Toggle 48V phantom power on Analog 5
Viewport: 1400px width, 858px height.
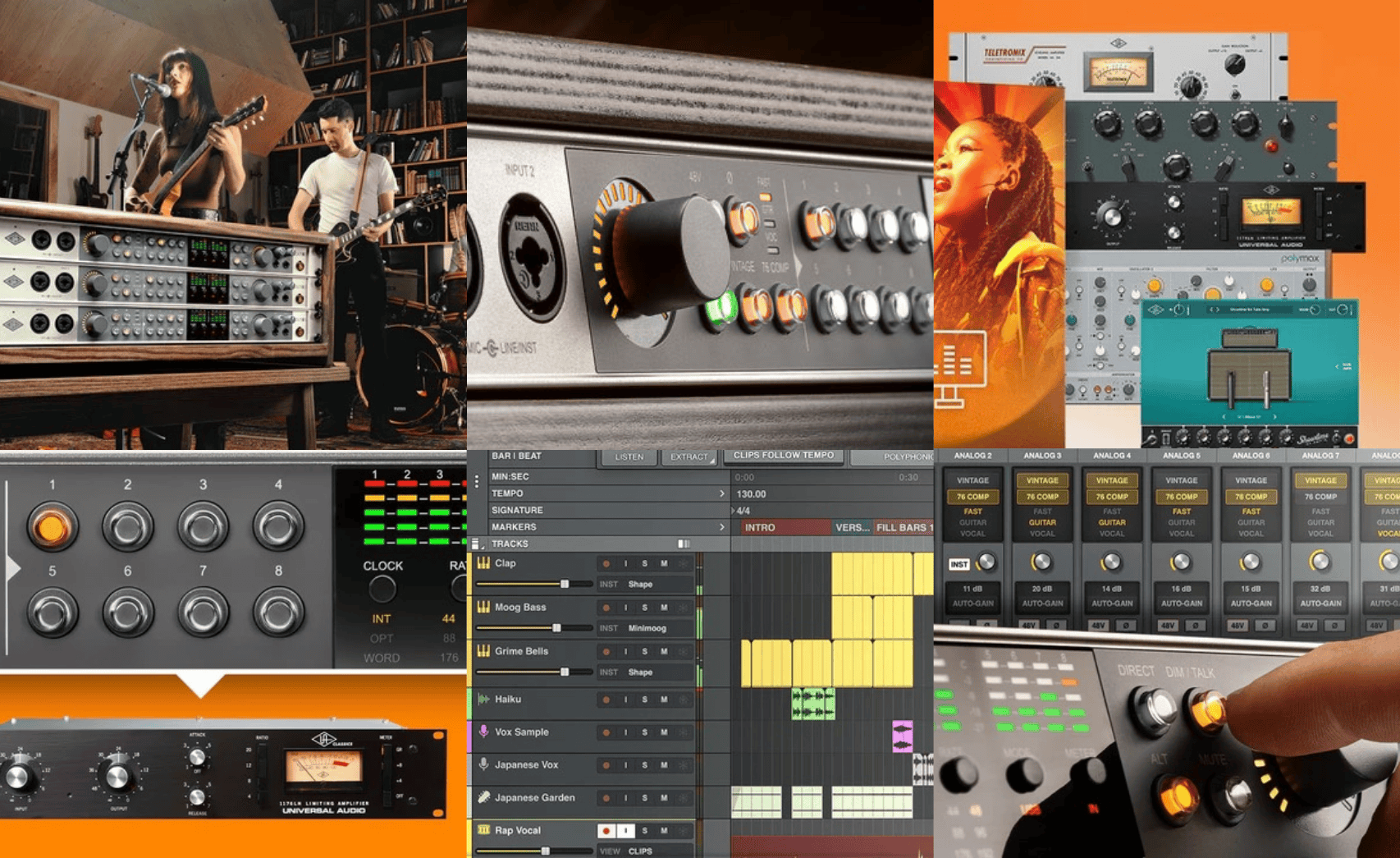(x=1168, y=626)
